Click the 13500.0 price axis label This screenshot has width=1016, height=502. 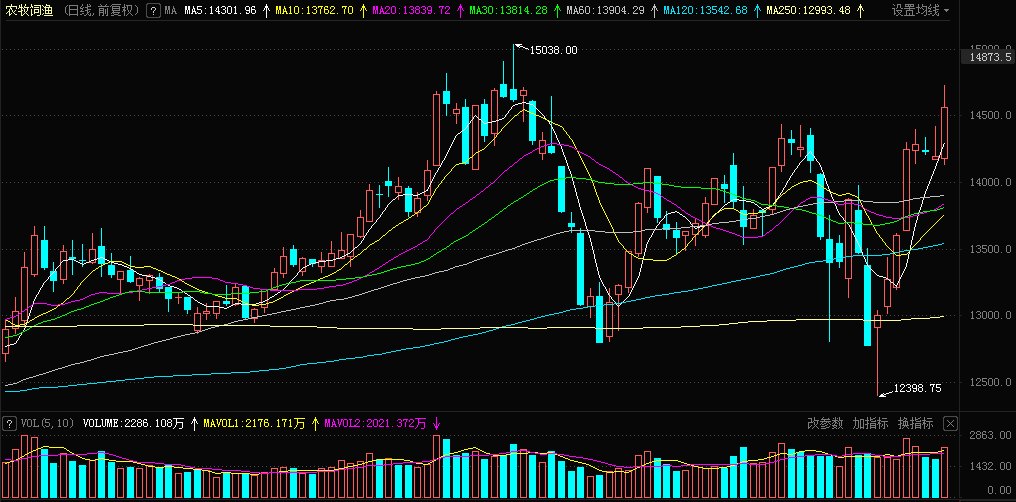click(x=991, y=249)
